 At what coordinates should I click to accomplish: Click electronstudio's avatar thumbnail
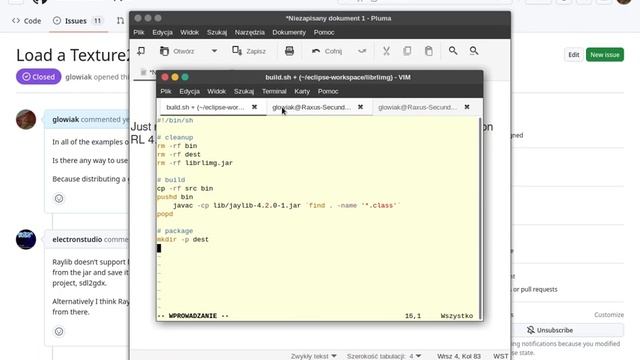[26, 239]
